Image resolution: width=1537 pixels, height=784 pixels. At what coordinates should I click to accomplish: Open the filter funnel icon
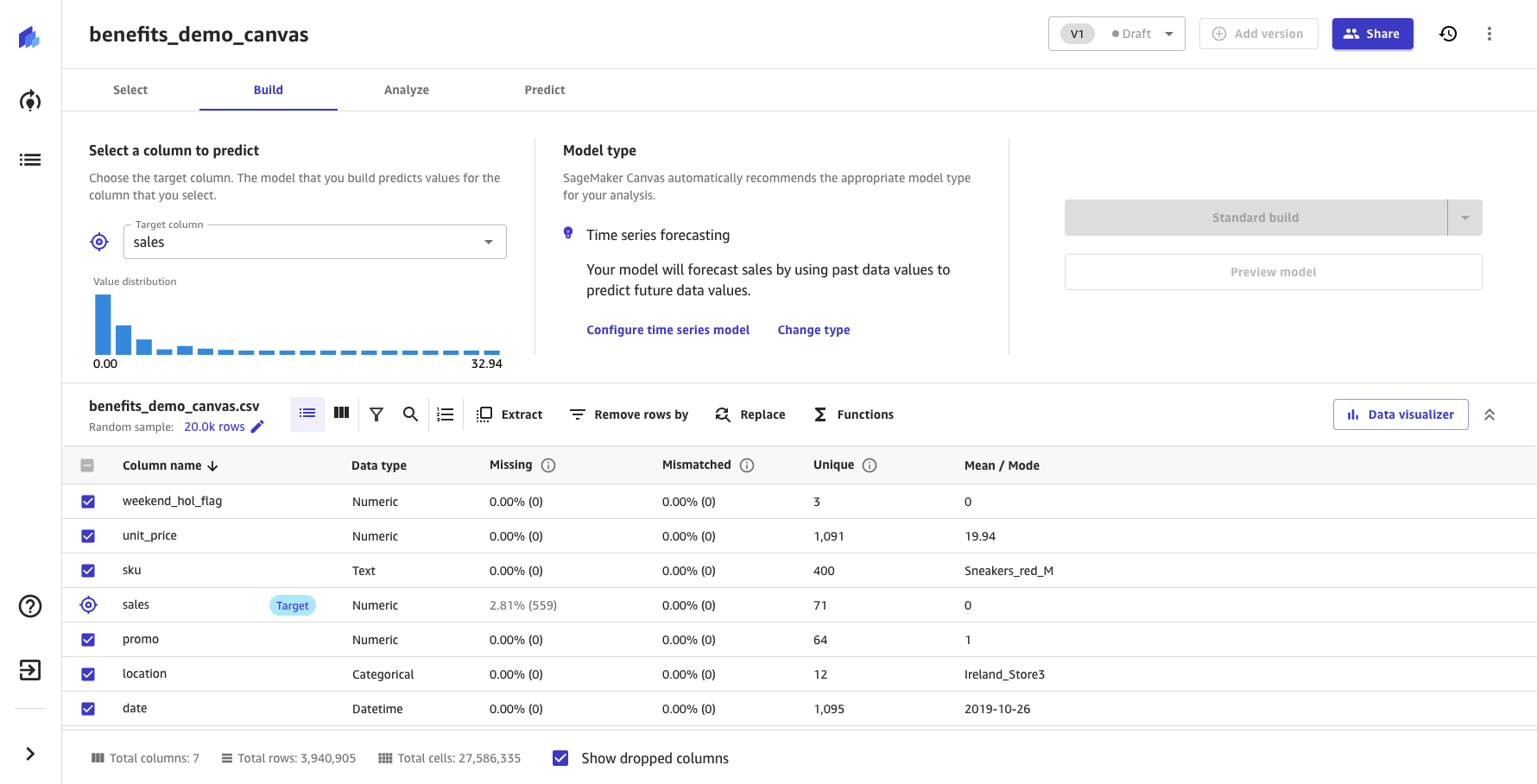[x=376, y=414]
